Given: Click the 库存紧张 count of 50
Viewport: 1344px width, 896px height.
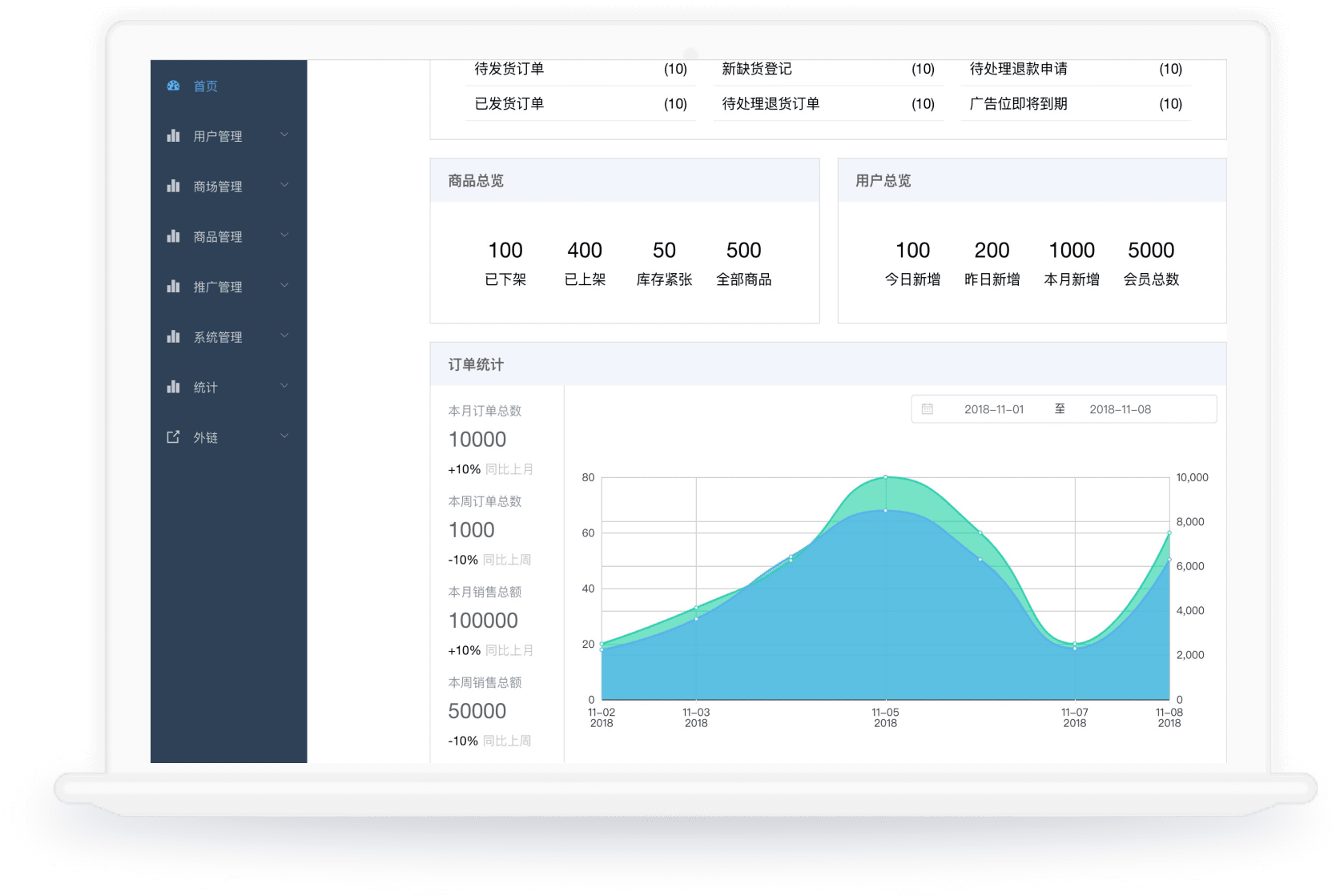Looking at the screenshot, I should pyautogui.click(x=664, y=251).
